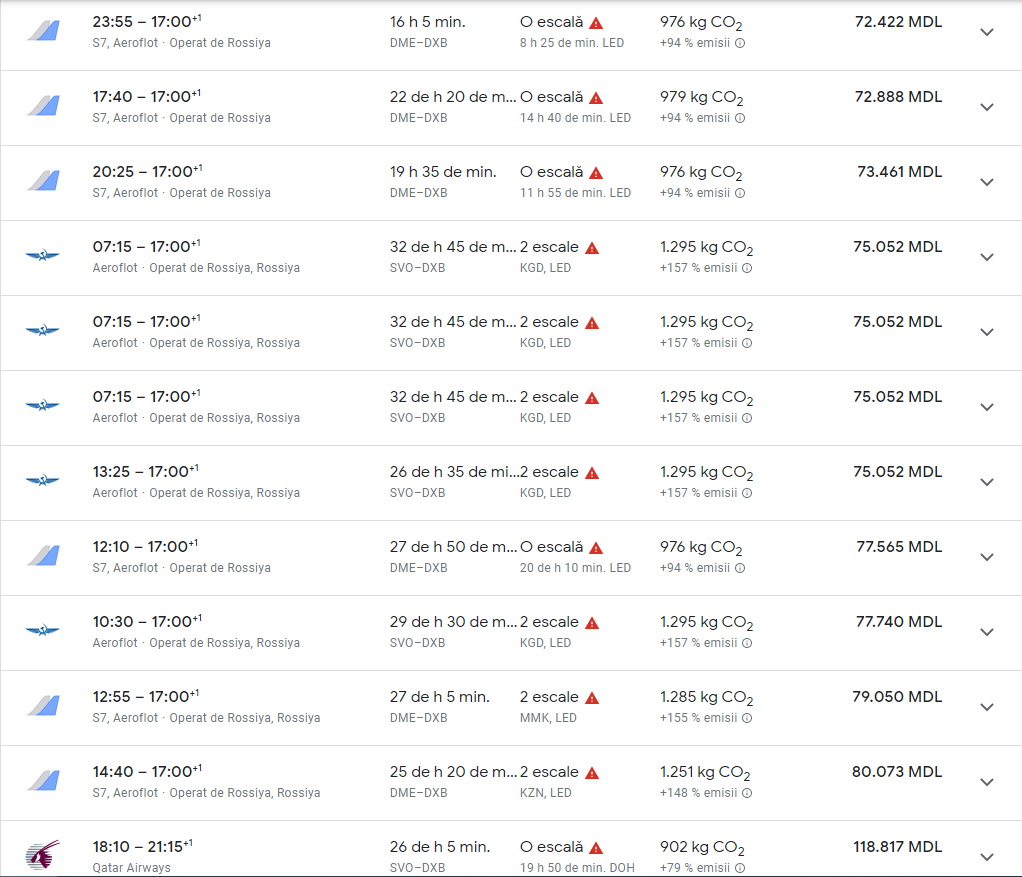Click warning triangle on the 23:55 flight
Viewport: 1022px width, 877px height.
[x=596, y=23]
